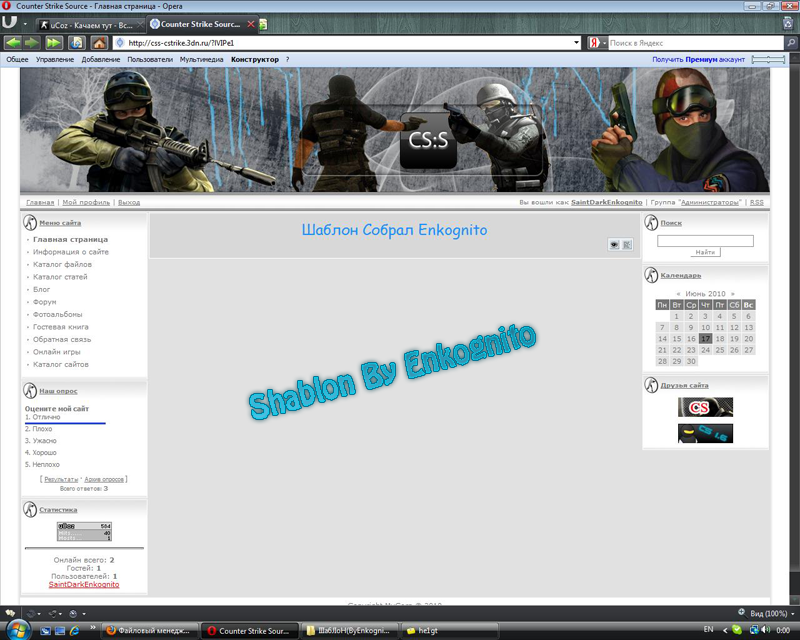This screenshot has height=640, width=800.
Task: Expand the quick launch overflow chevron
Action: click(92, 627)
